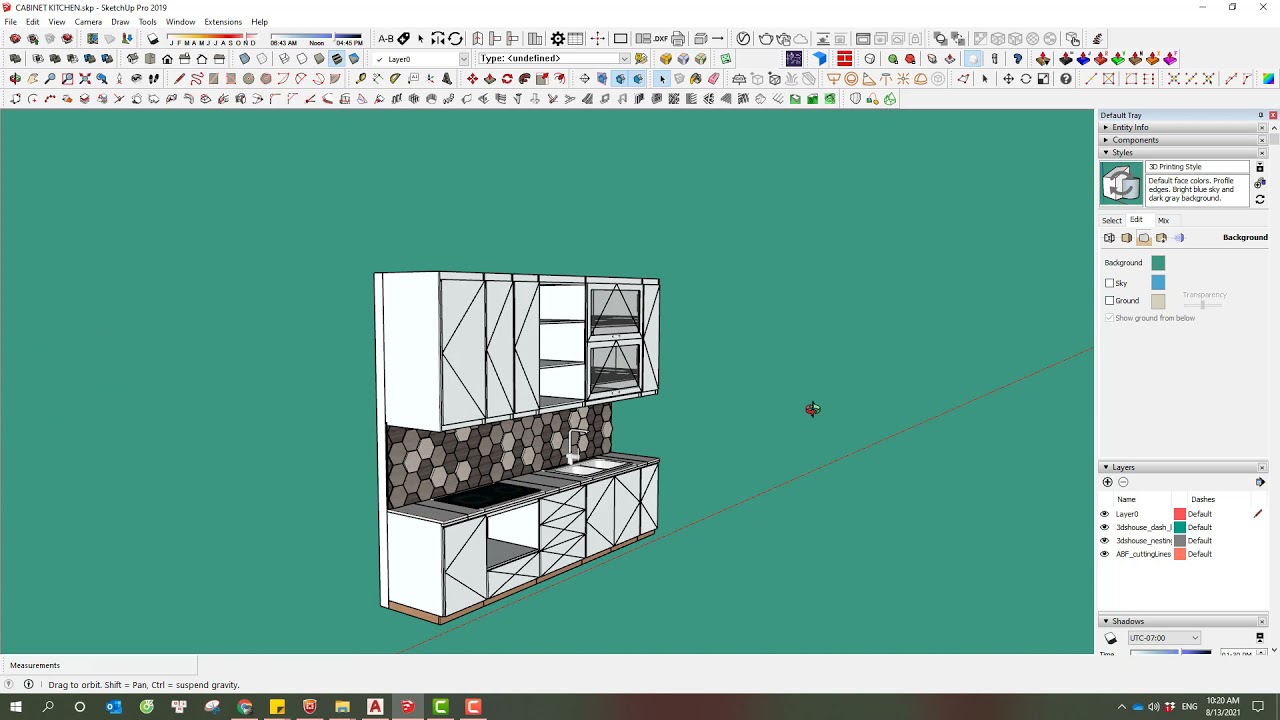
Task: Click the help question mark icon
Action: [1066, 78]
